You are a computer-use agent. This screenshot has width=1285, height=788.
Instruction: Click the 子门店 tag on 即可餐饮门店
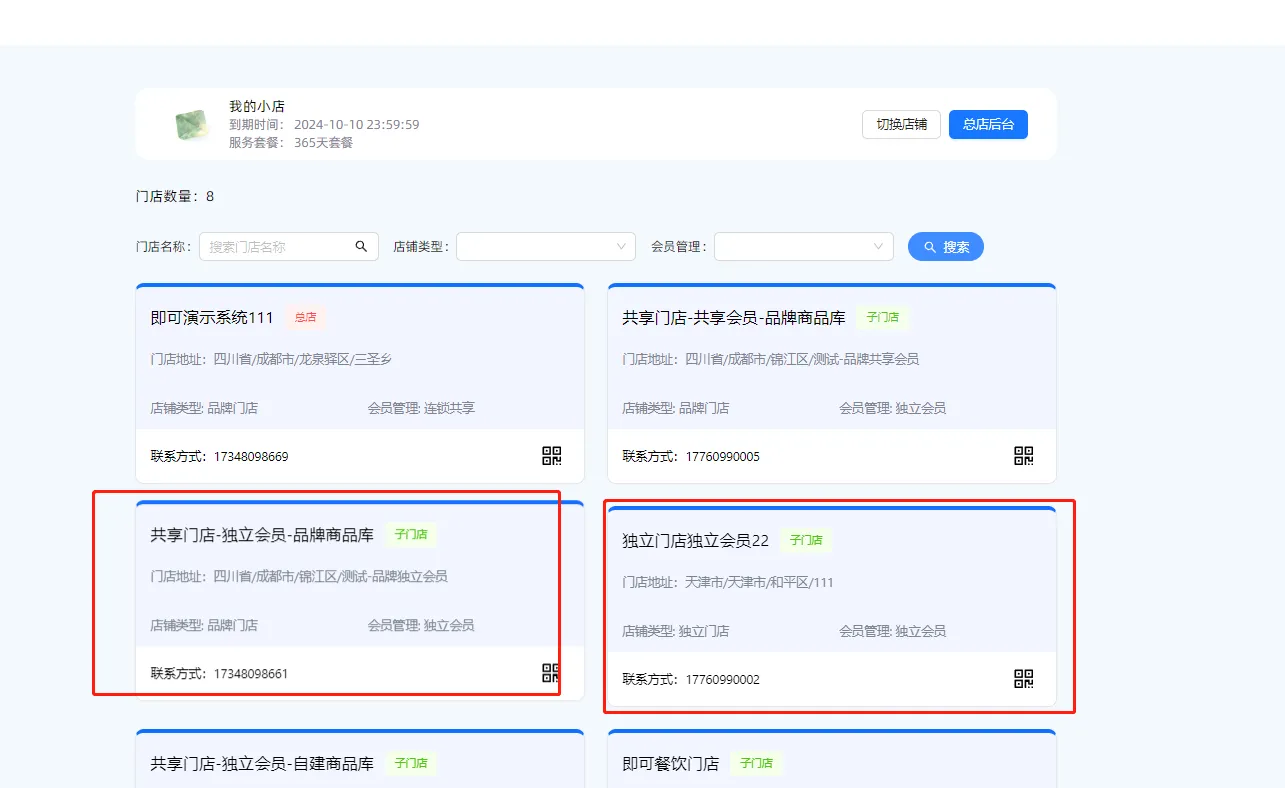pyautogui.click(x=757, y=763)
